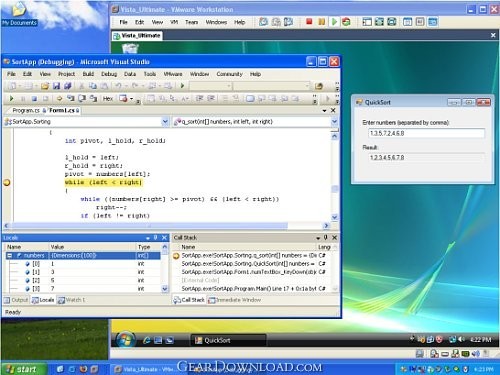Viewport: 500px width, 375px height.
Task: Switch to the Immediate Window tab
Action: tap(235, 300)
